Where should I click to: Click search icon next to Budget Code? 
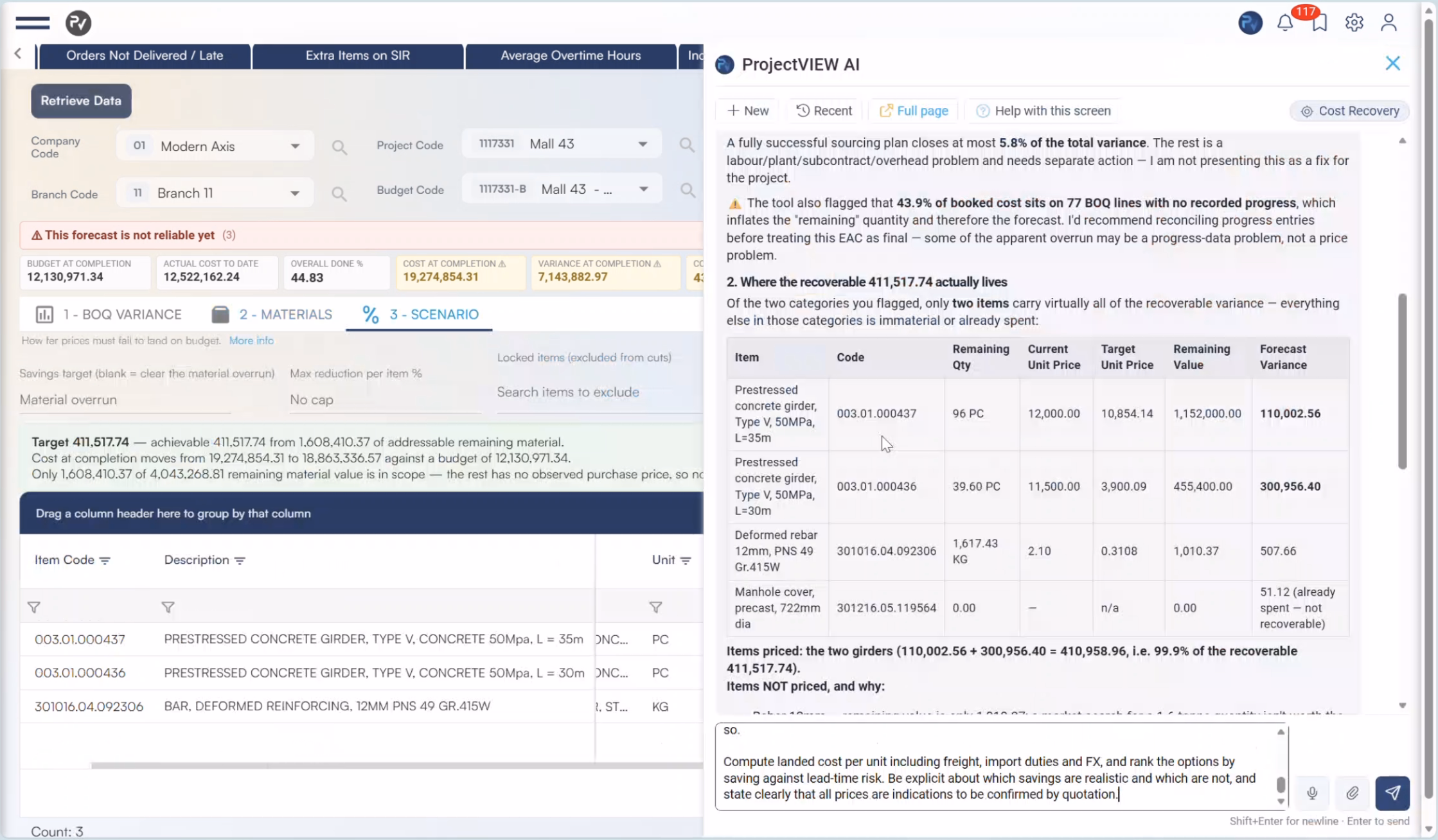[688, 190]
